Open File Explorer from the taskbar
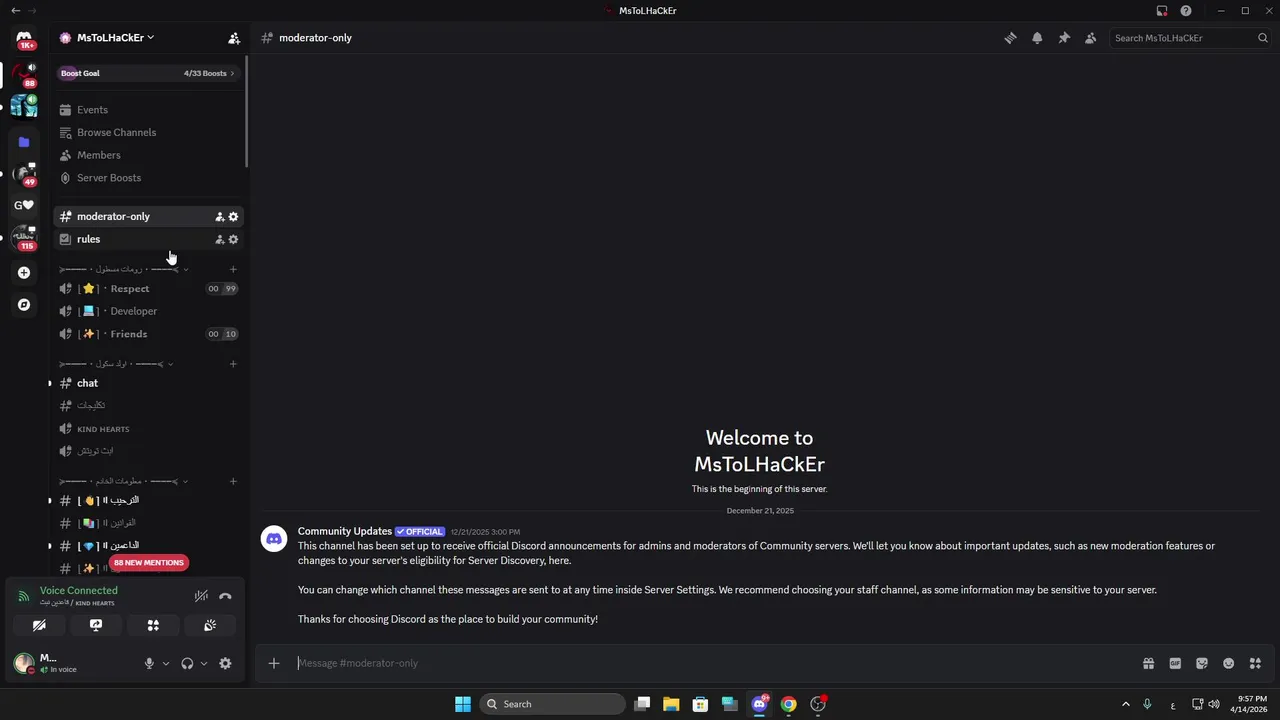The image size is (1280, 720). pyautogui.click(x=671, y=704)
